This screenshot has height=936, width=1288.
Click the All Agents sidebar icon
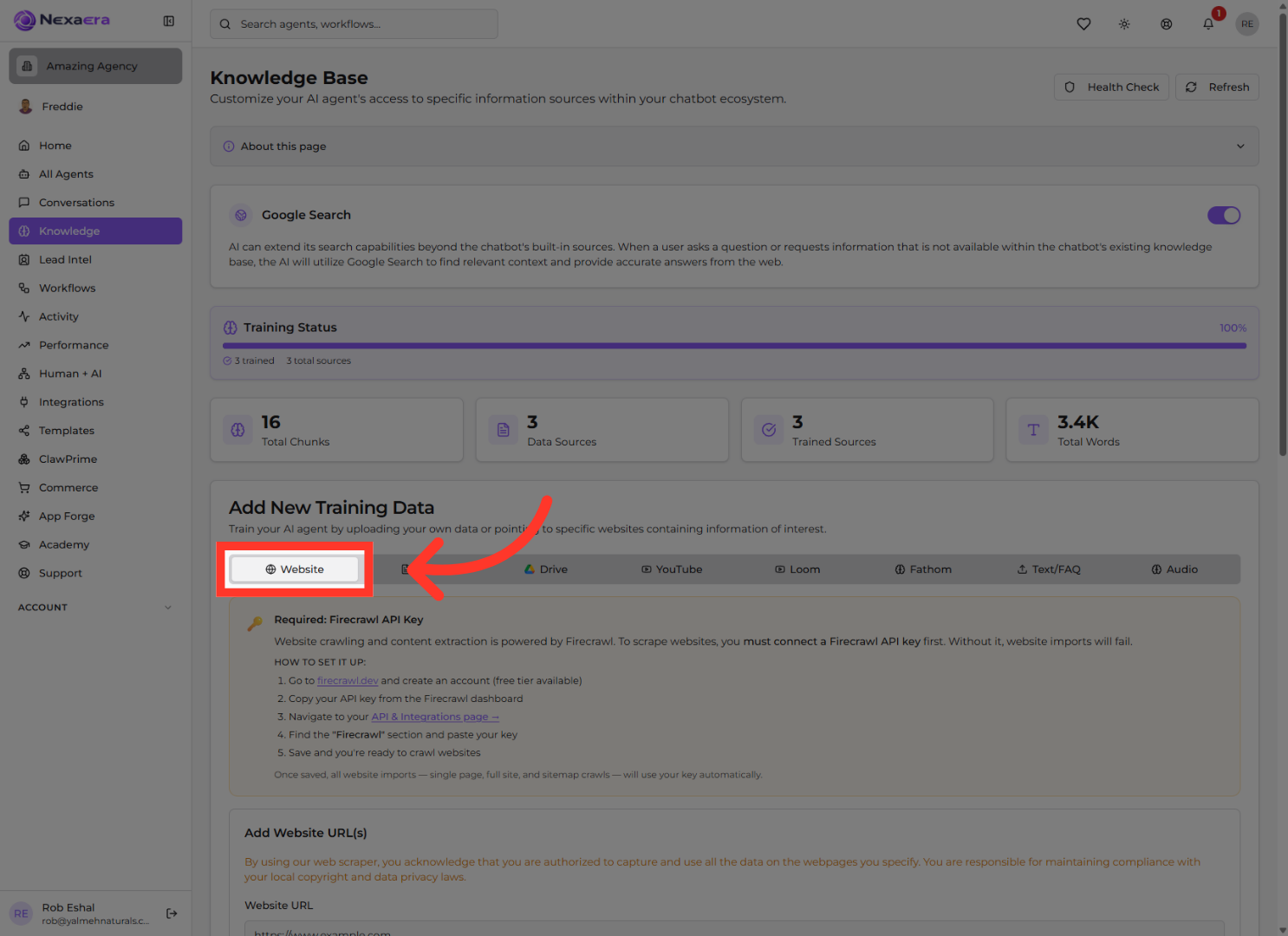coord(24,174)
